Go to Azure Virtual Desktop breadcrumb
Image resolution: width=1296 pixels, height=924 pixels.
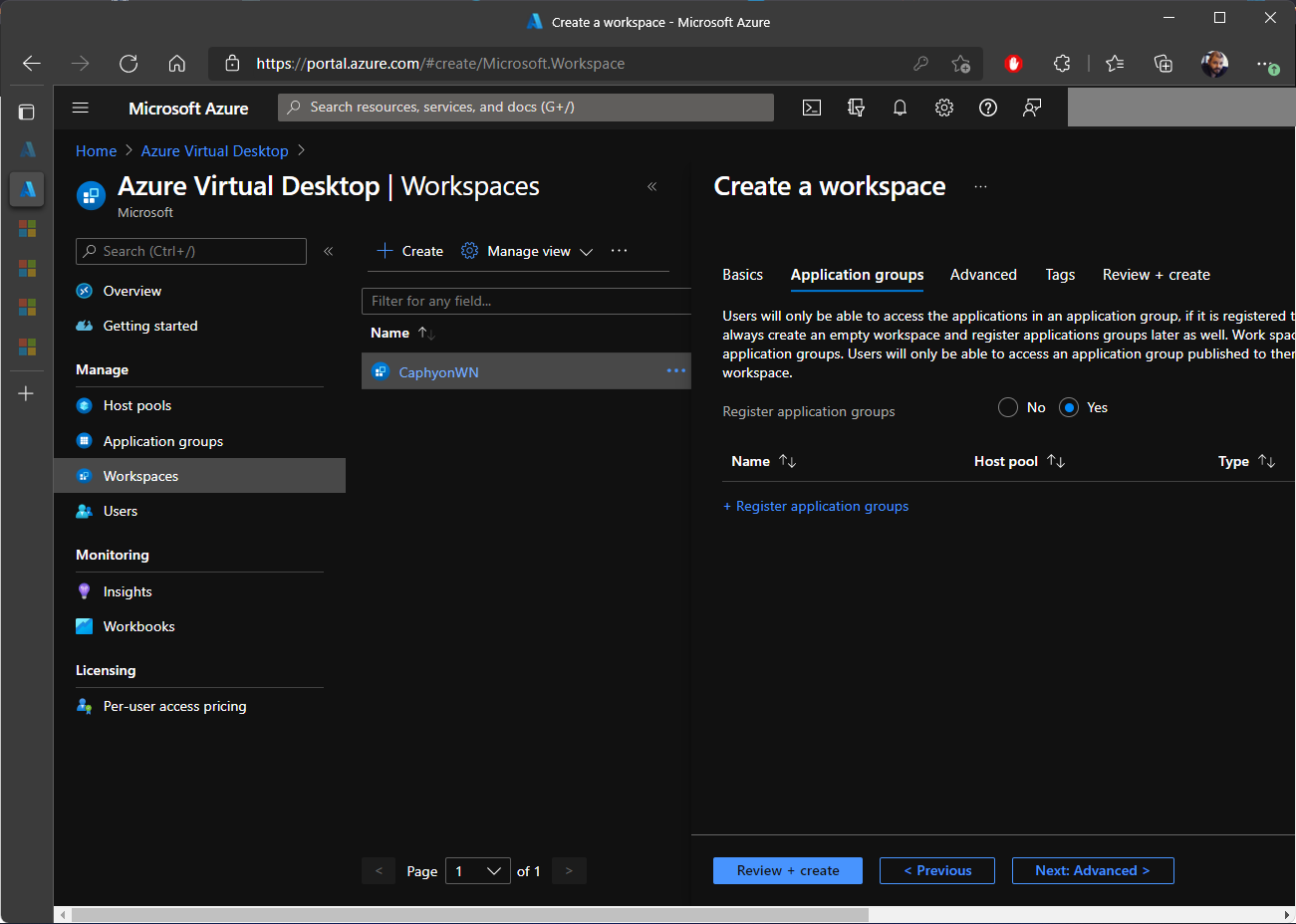click(x=214, y=151)
